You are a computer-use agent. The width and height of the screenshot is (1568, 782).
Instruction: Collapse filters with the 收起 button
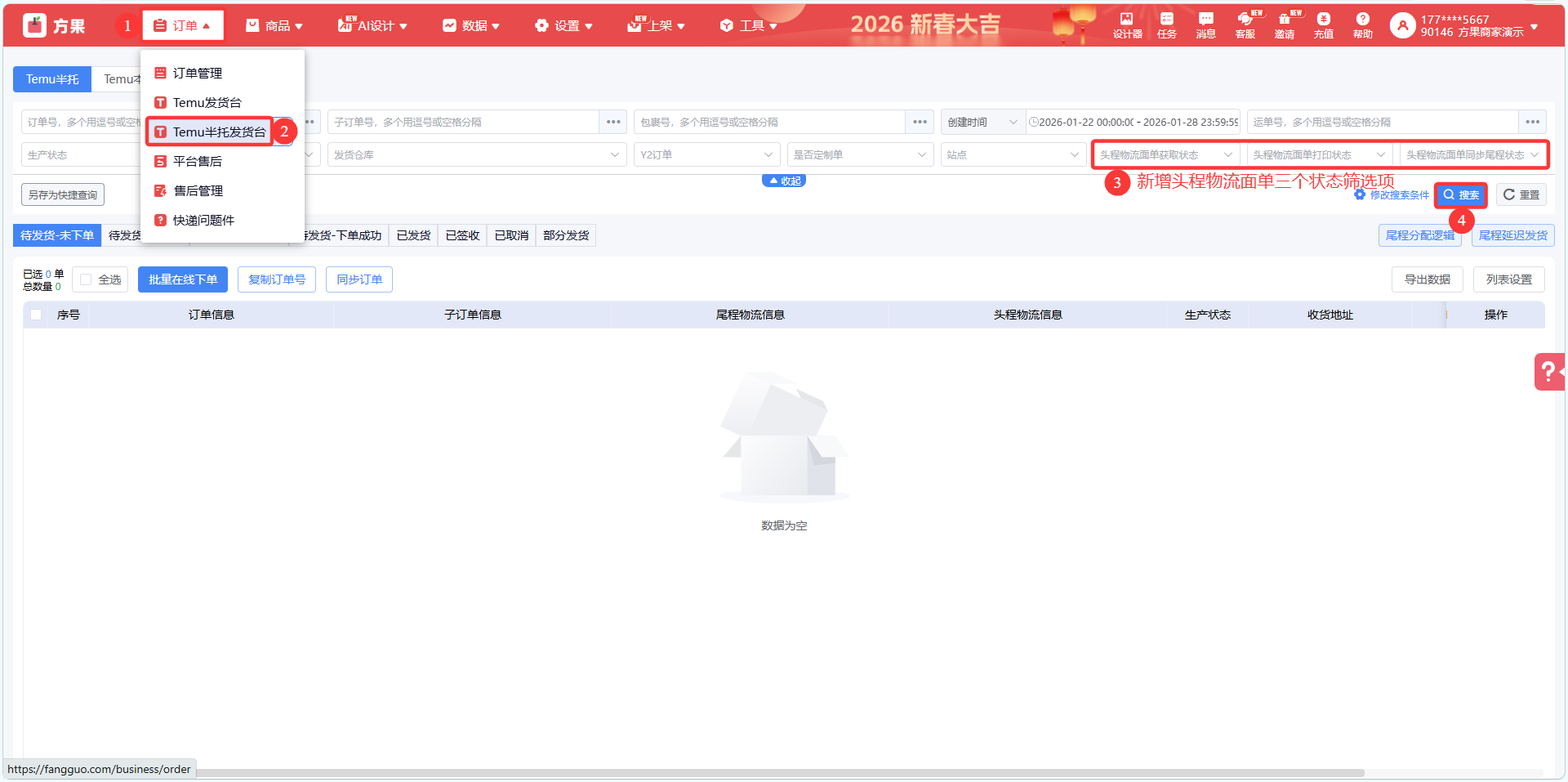[x=784, y=181]
